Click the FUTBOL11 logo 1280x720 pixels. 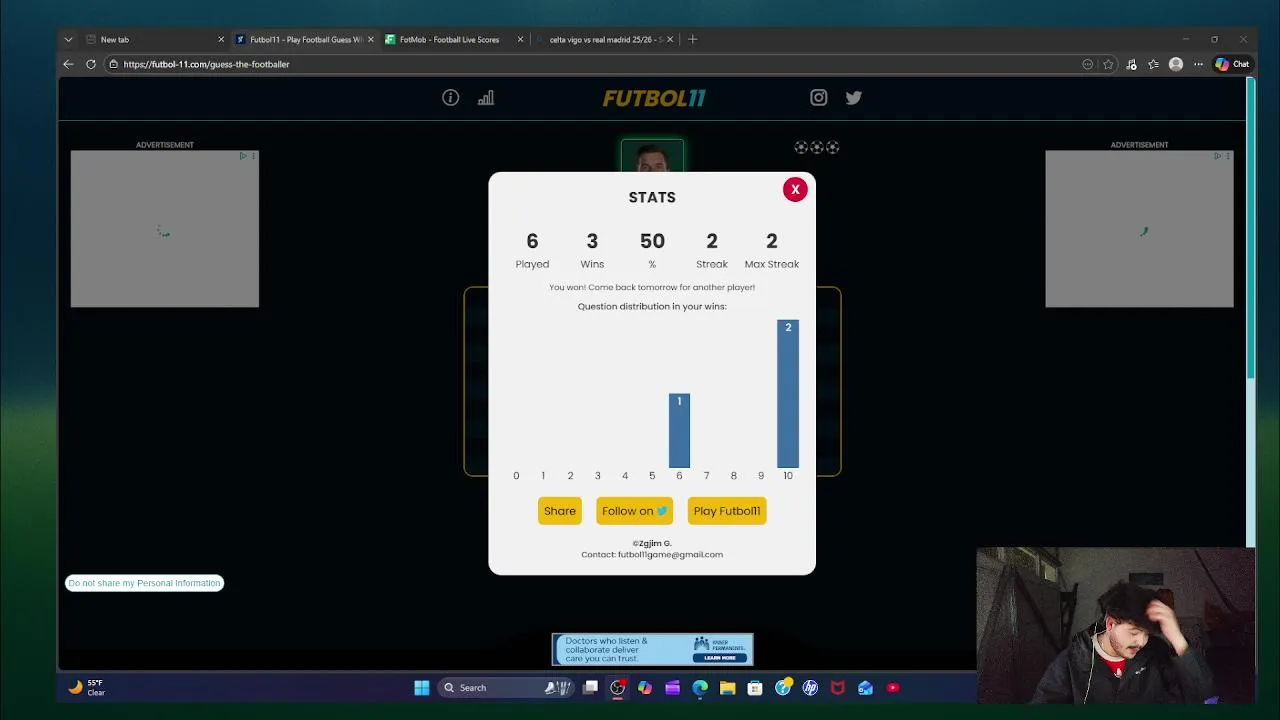coord(654,98)
